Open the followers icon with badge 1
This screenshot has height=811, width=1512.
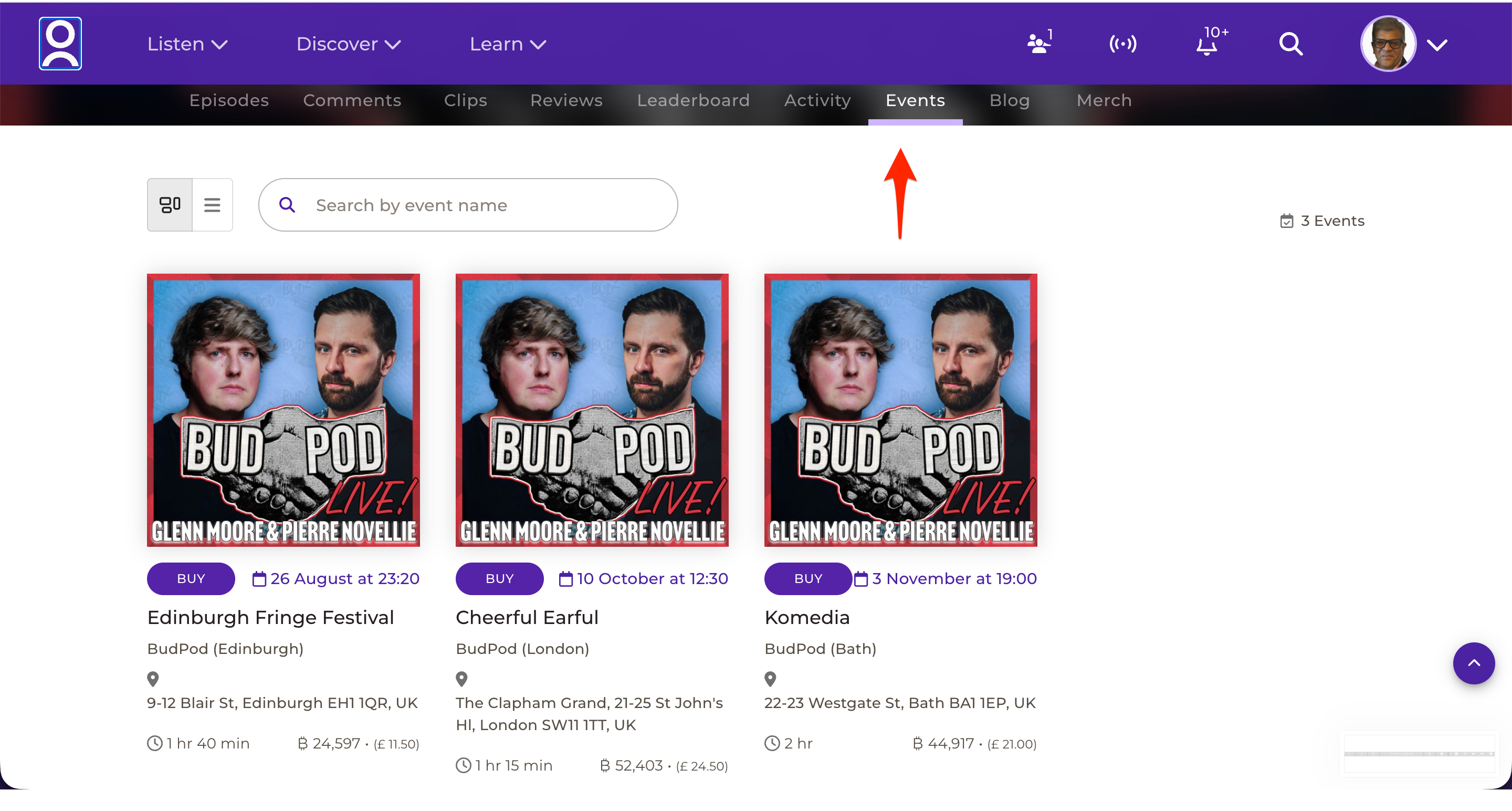pos(1039,43)
